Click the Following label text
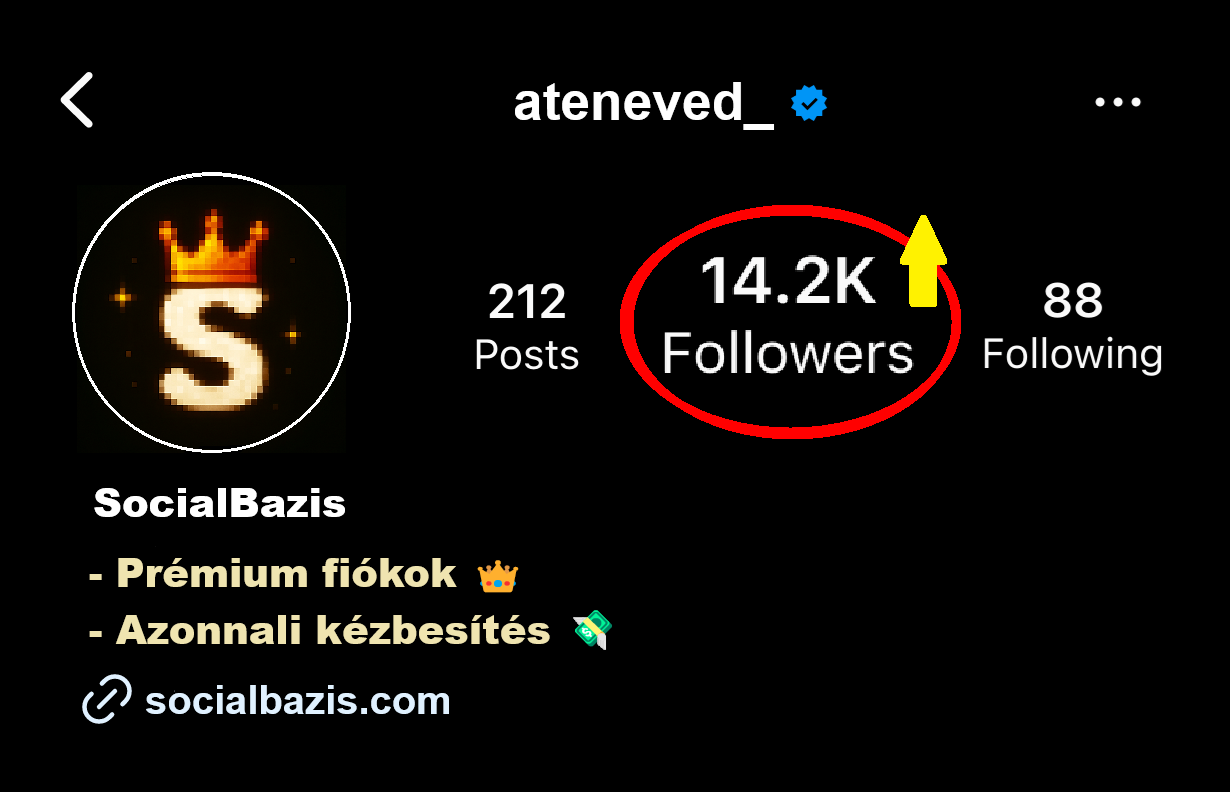The image size is (1230, 792). [x=1072, y=355]
